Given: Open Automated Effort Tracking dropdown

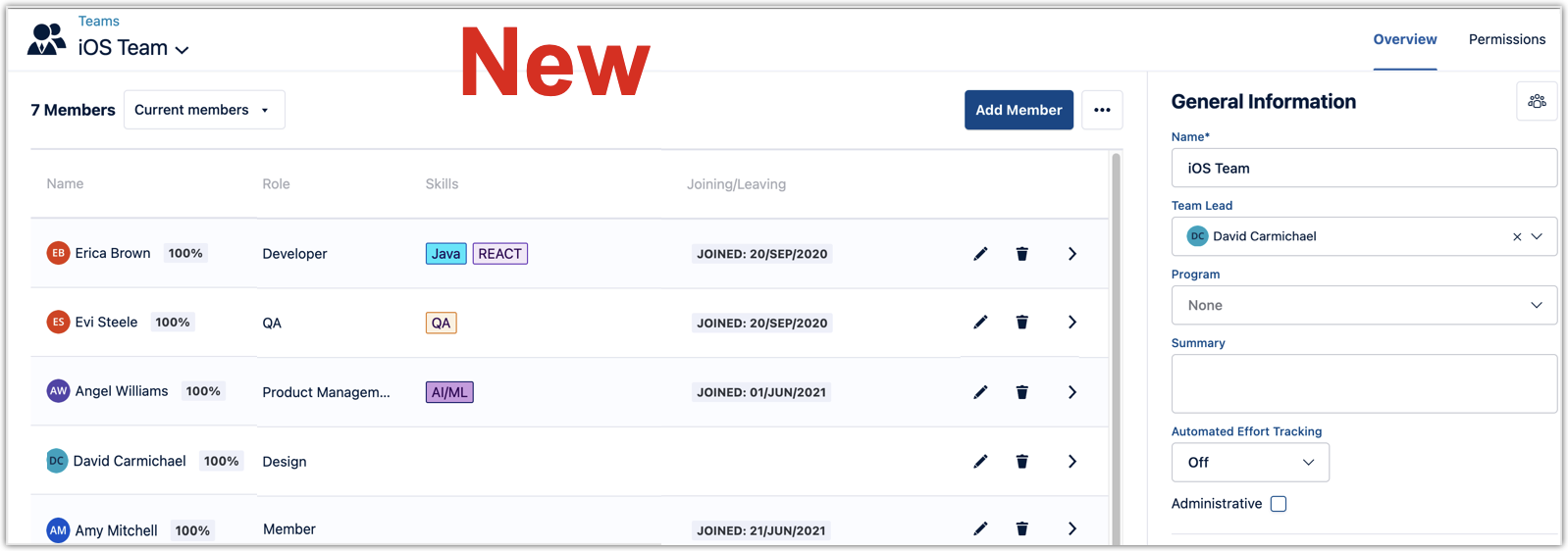Looking at the screenshot, I should point(1250,463).
